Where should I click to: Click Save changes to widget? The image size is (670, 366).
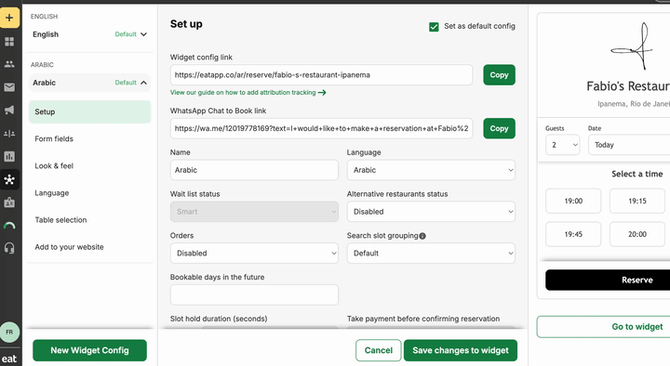[x=460, y=350]
